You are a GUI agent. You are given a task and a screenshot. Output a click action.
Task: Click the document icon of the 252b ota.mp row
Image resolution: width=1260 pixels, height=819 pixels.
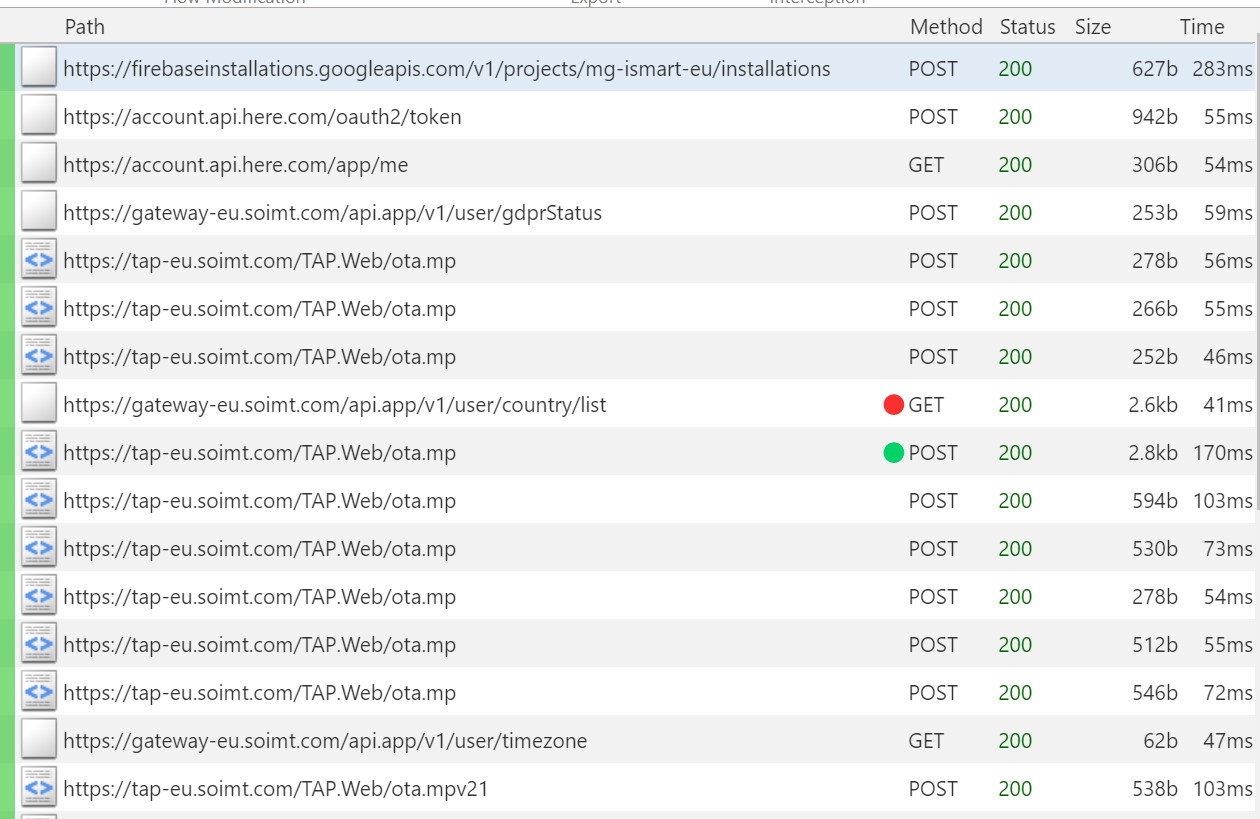pos(39,356)
